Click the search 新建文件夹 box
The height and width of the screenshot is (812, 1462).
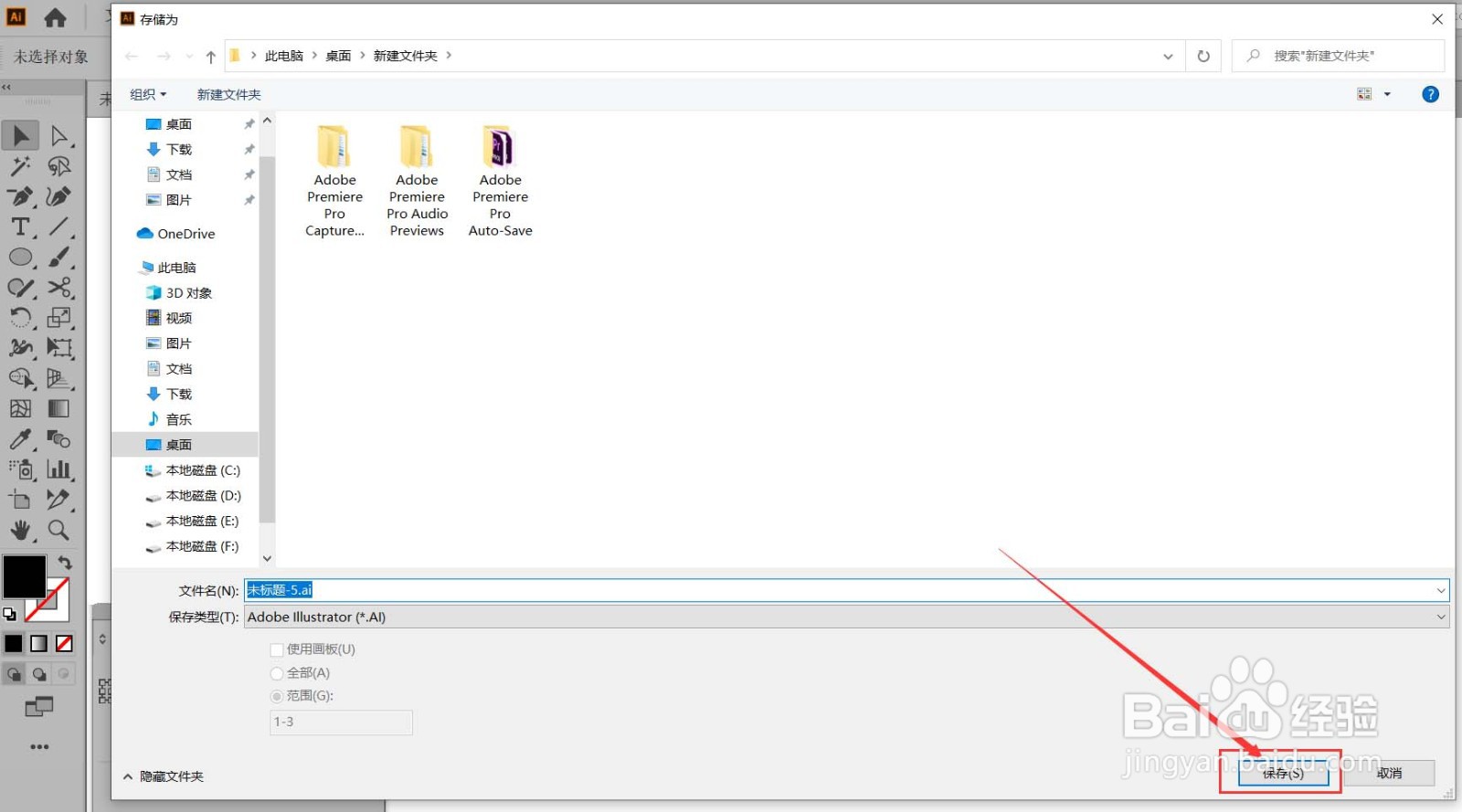point(1338,56)
